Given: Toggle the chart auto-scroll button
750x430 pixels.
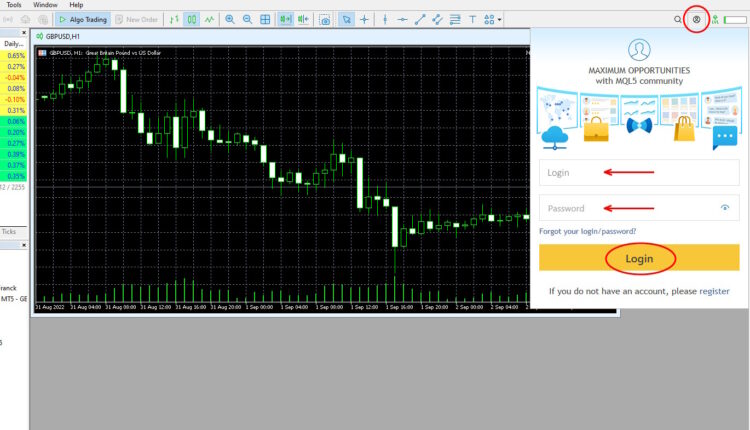Looking at the screenshot, I should [x=285, y=19].
